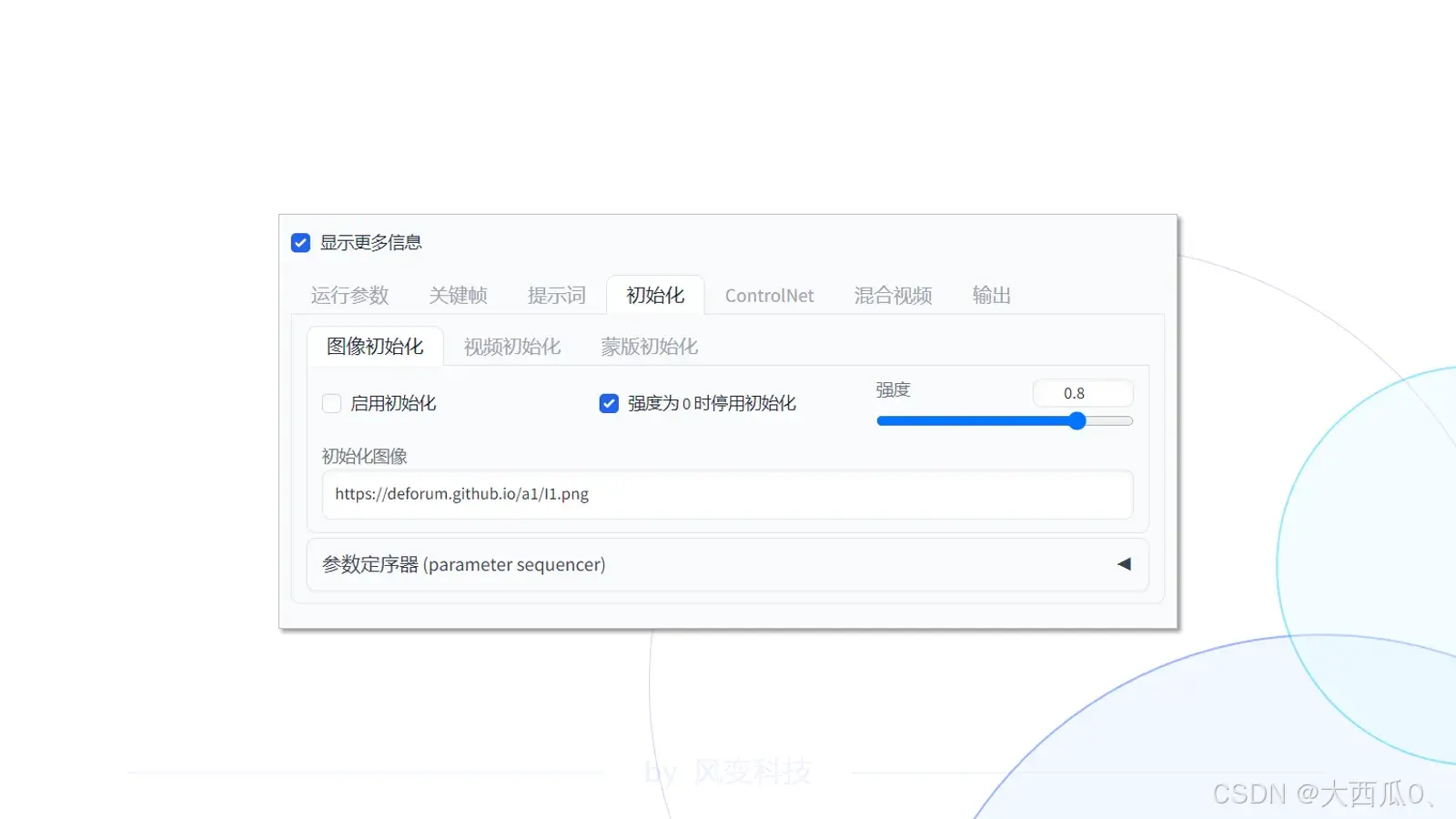
Task: Switch to the 关键帧 tab
Action: [458, 296]
